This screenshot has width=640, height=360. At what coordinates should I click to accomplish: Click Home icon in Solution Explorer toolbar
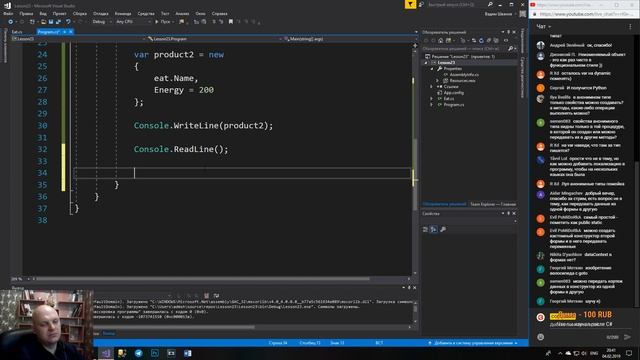pos(440,40)
